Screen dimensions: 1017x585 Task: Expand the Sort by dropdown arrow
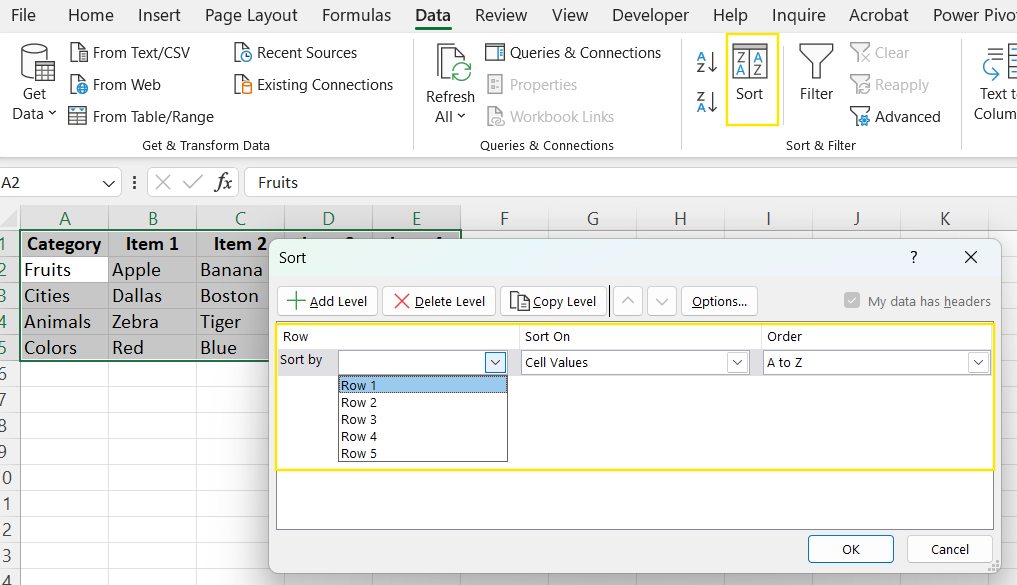click(x=496, y=362)
